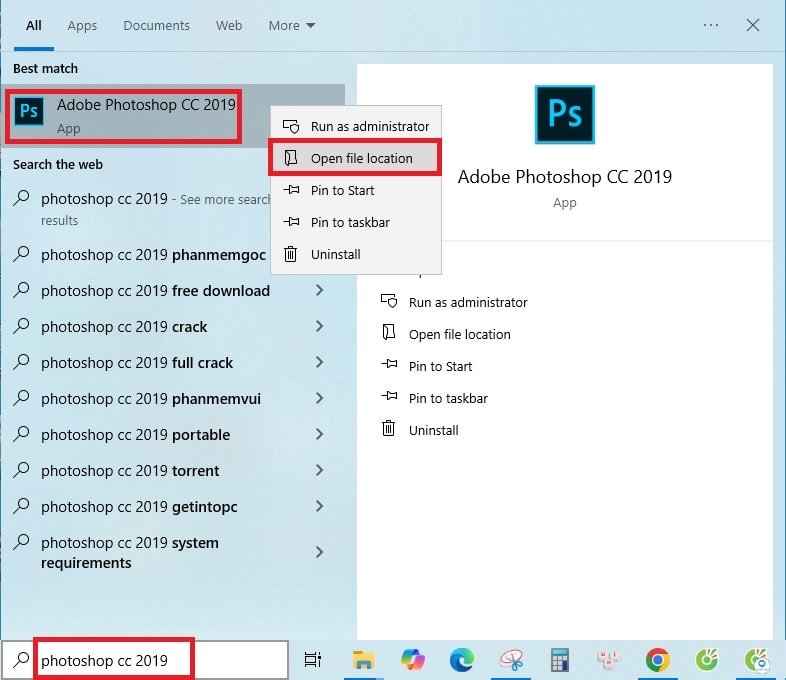Choose Run as administrator in context menu
Screen dimensions: 786x680
coord(369,126)
